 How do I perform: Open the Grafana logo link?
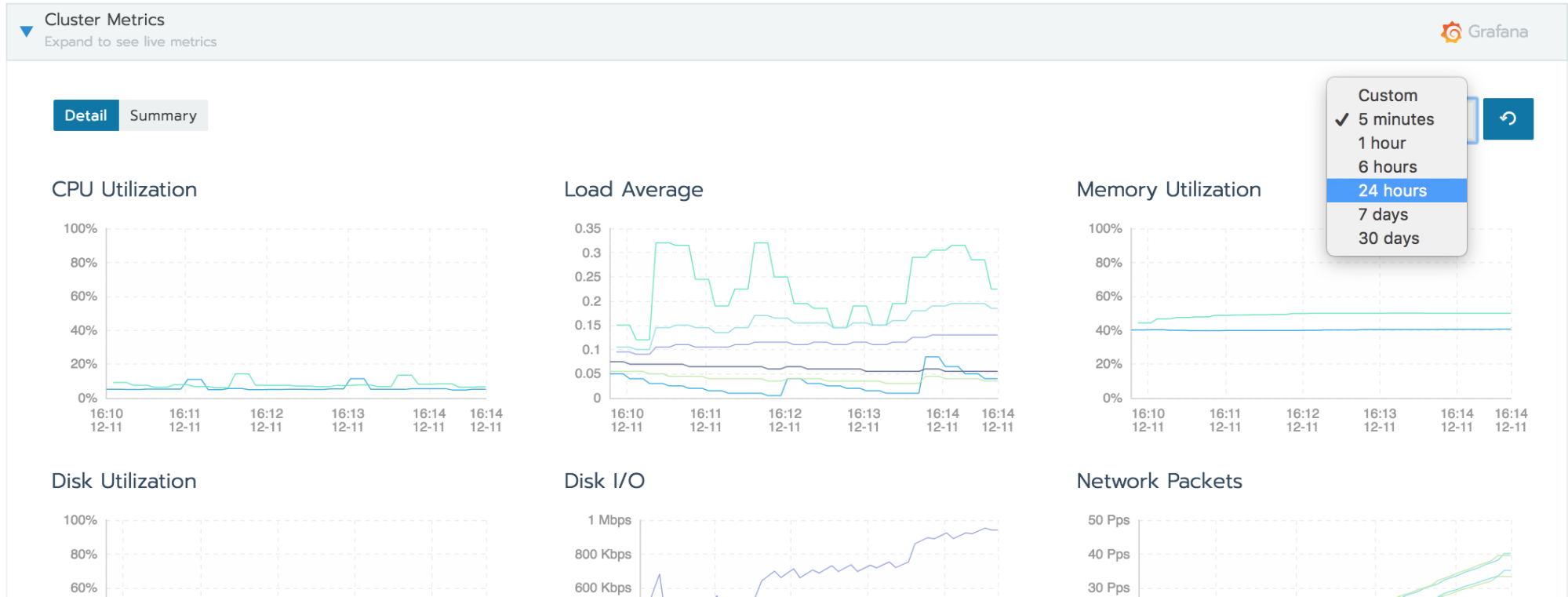click(x=1484, y=31)
